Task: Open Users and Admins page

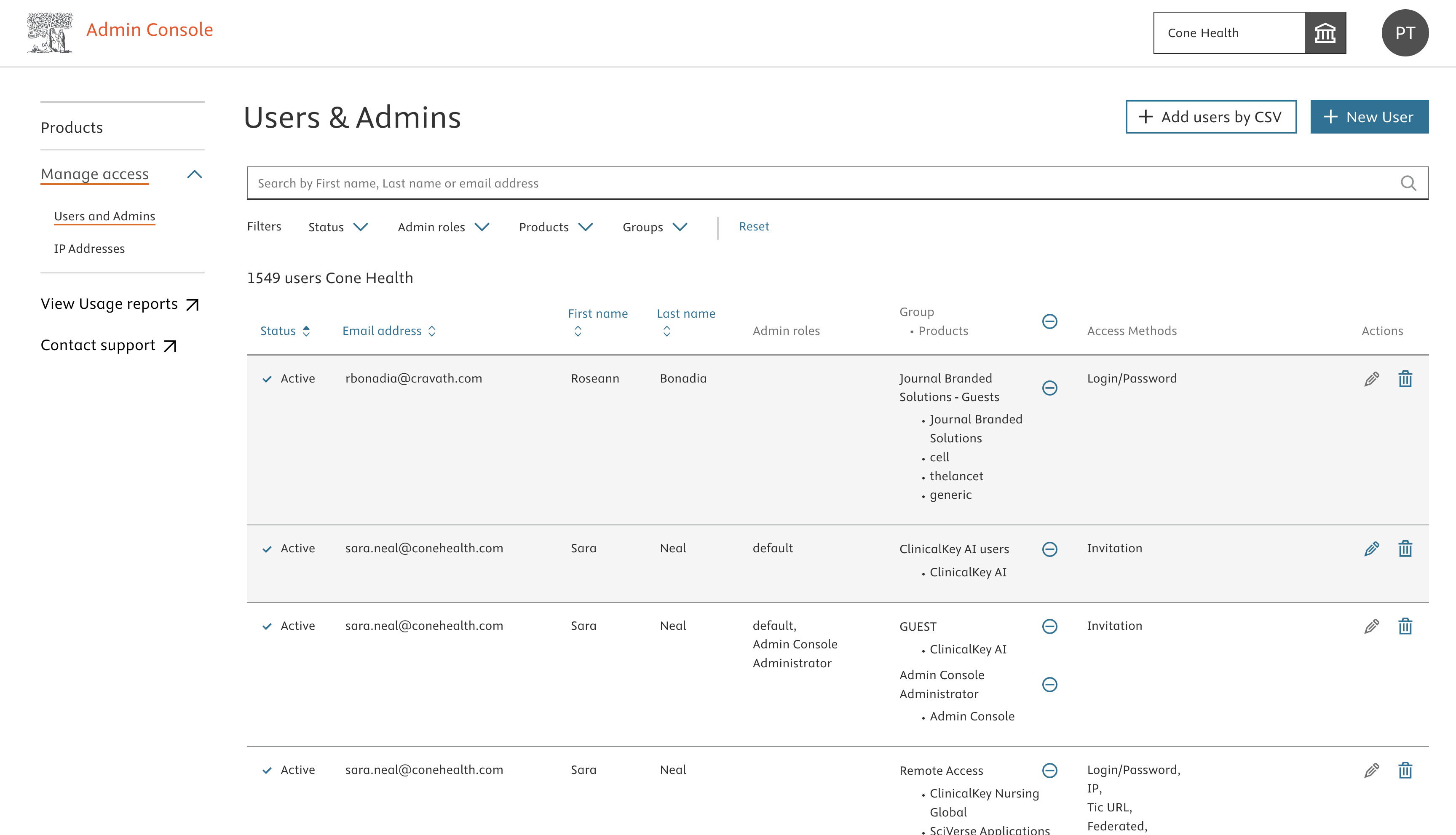Action: 104,216
